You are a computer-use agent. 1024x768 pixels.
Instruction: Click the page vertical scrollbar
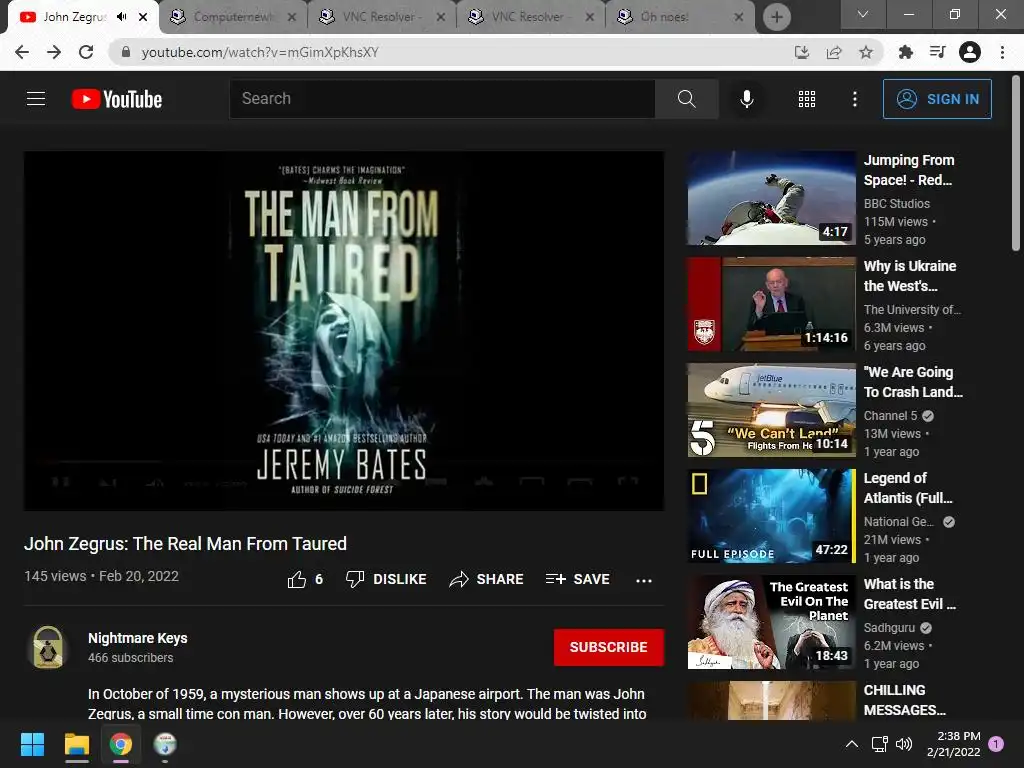coord(1016,163)
